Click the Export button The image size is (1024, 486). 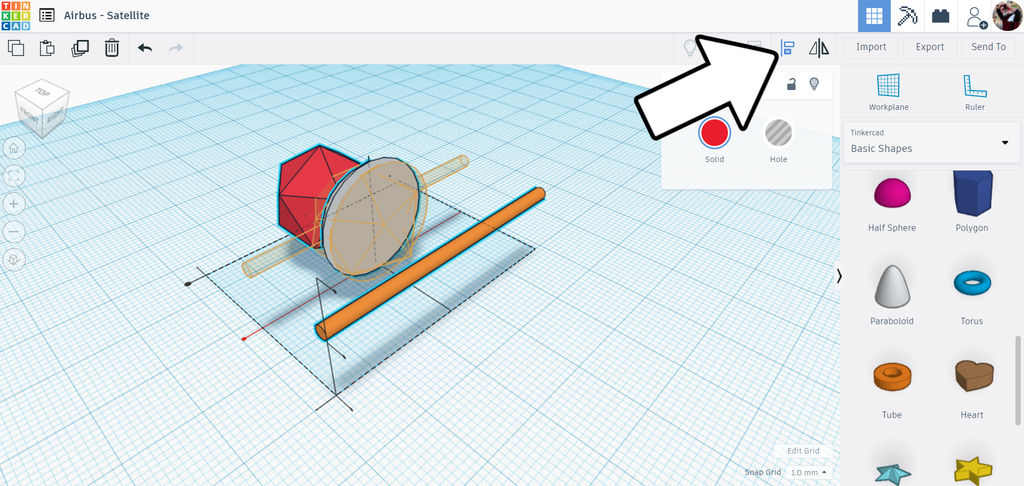(929, 47)
